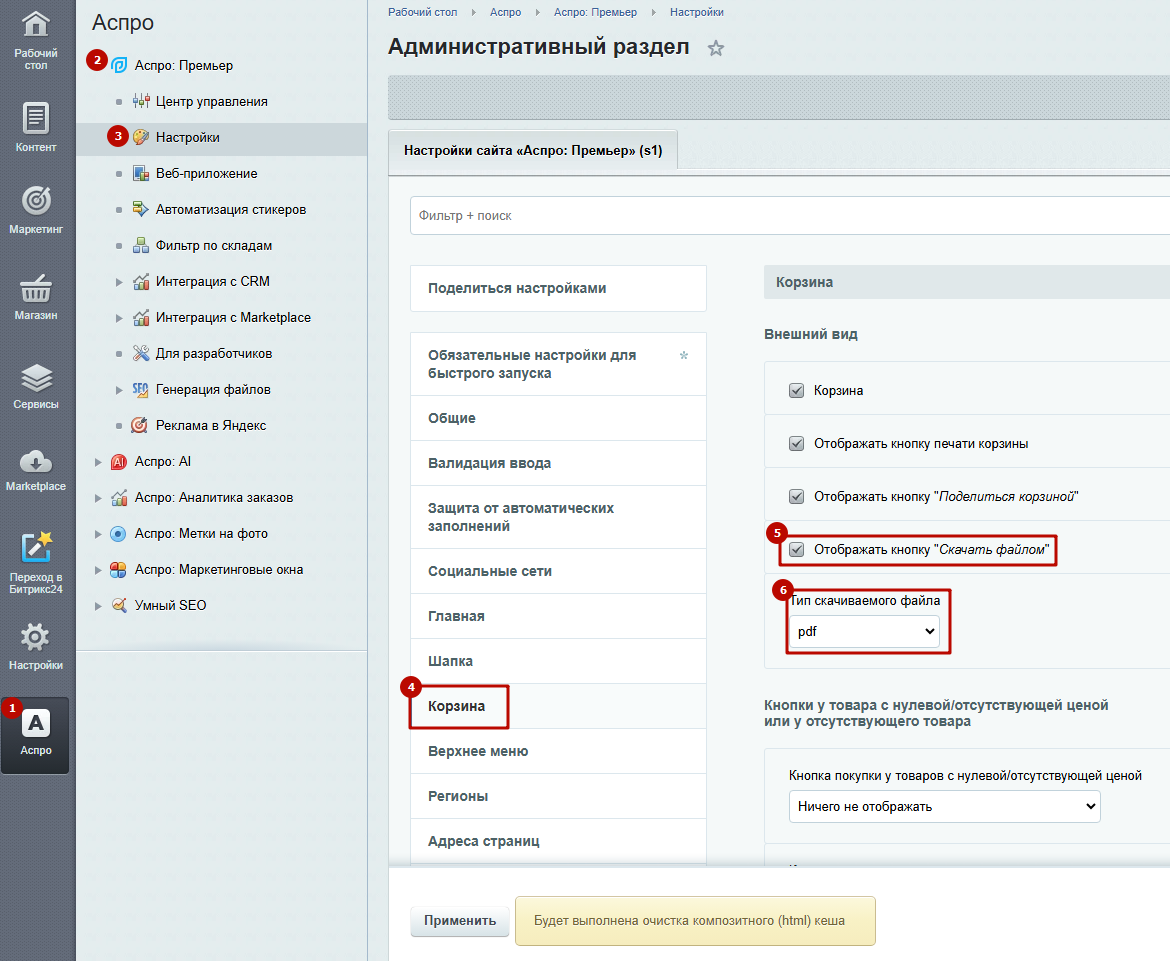Go to Аспро: Премьер breadcrumb link

(x=595, y=12)
